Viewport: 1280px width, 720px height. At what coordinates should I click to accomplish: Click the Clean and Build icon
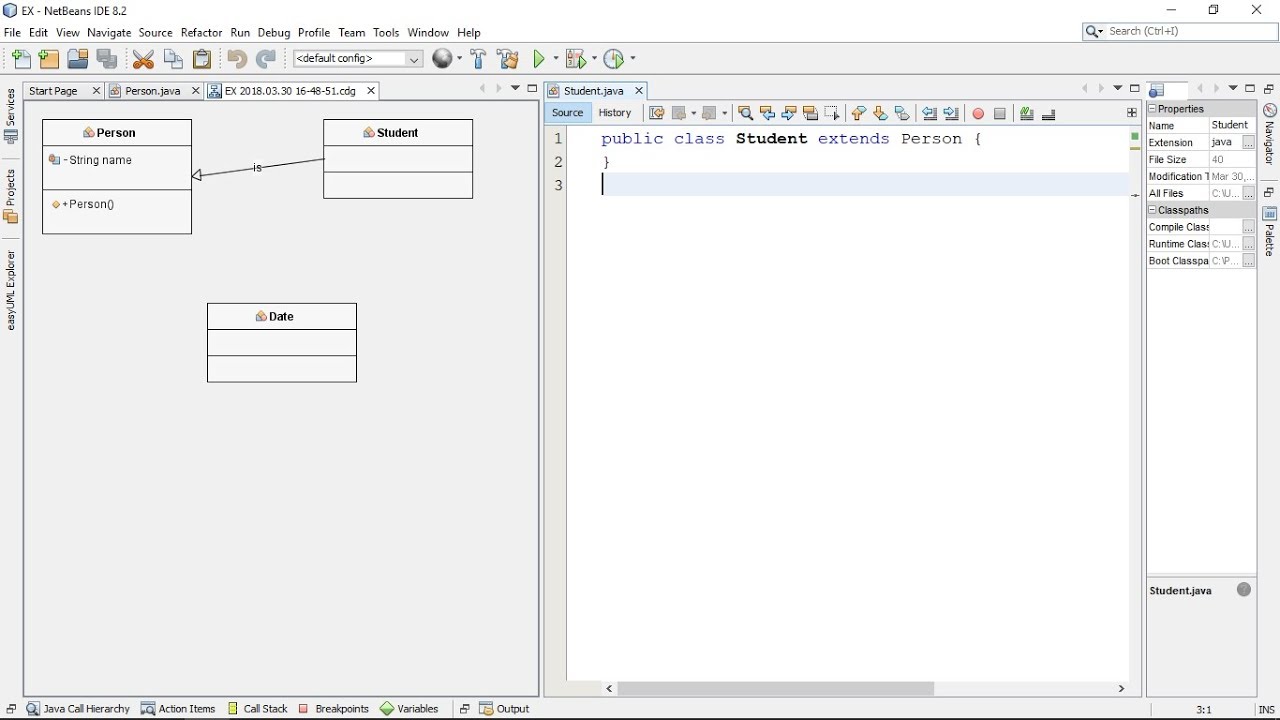(x=508, y=59)
